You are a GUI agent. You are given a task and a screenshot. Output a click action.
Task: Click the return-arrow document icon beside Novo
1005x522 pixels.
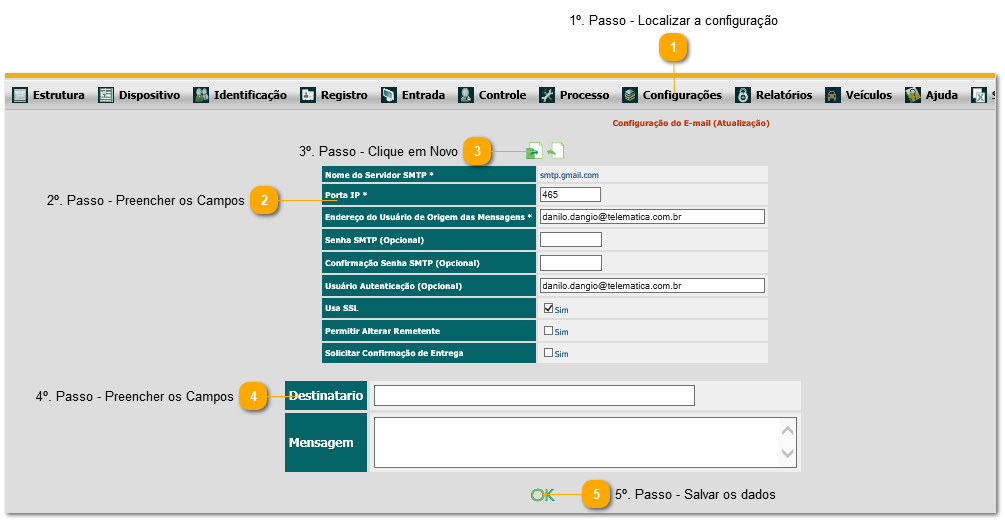[556, 151]
